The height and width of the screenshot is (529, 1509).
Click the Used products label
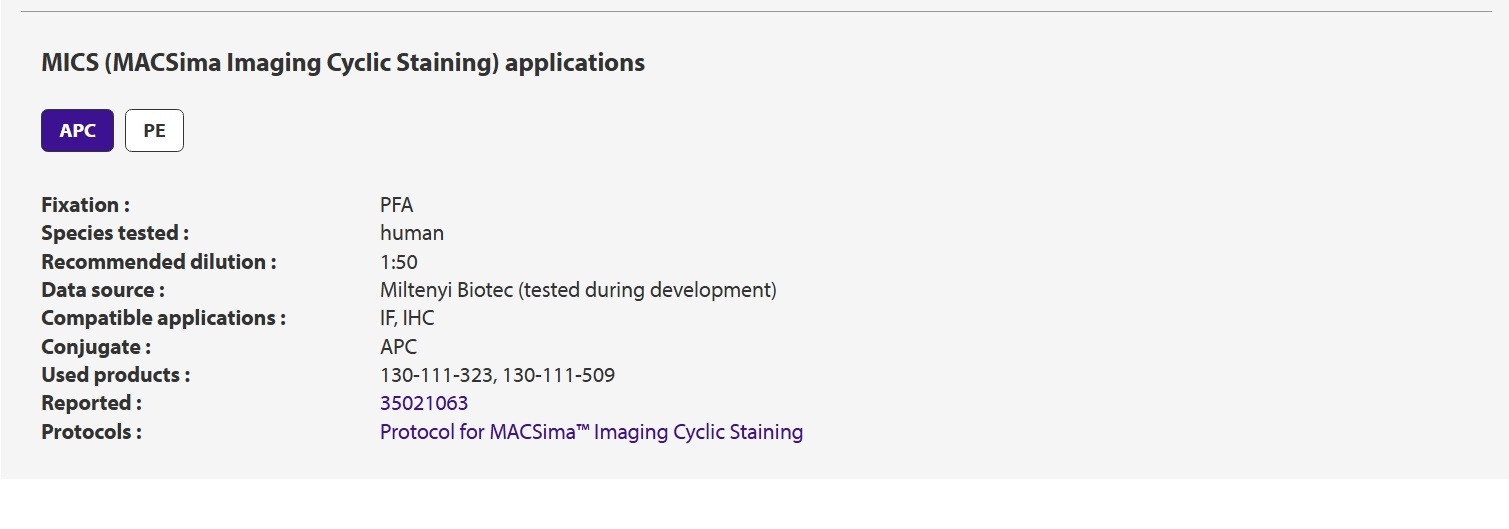pos(115,375)
